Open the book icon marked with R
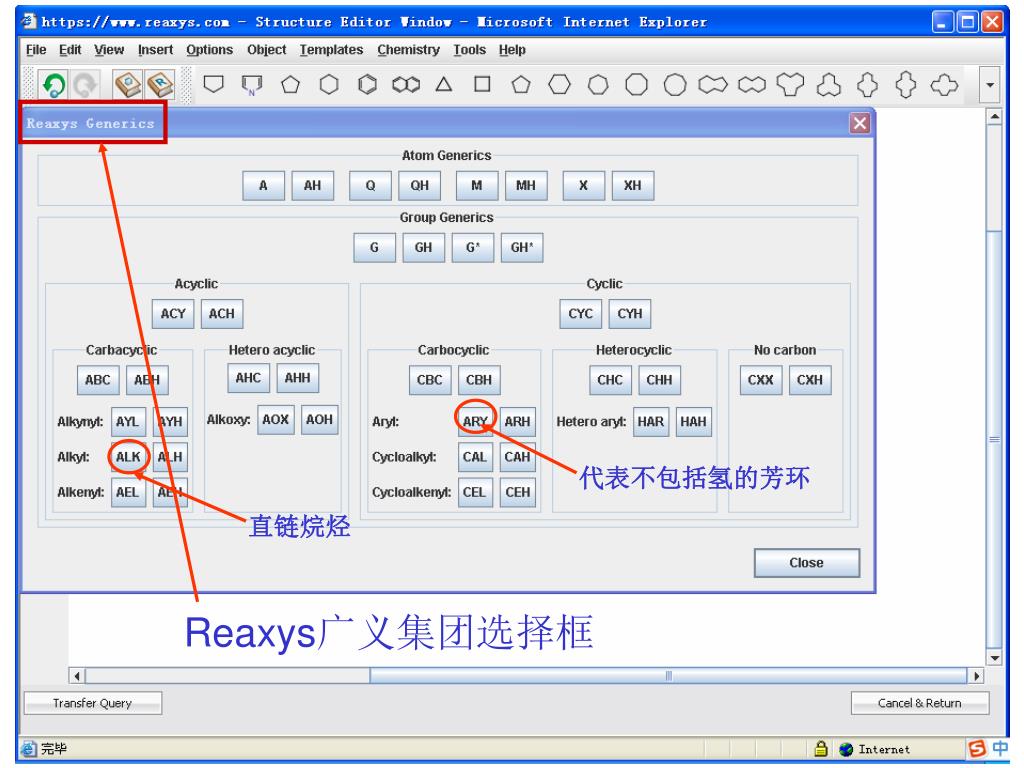The image size is (1024, 768). point(160,85)
